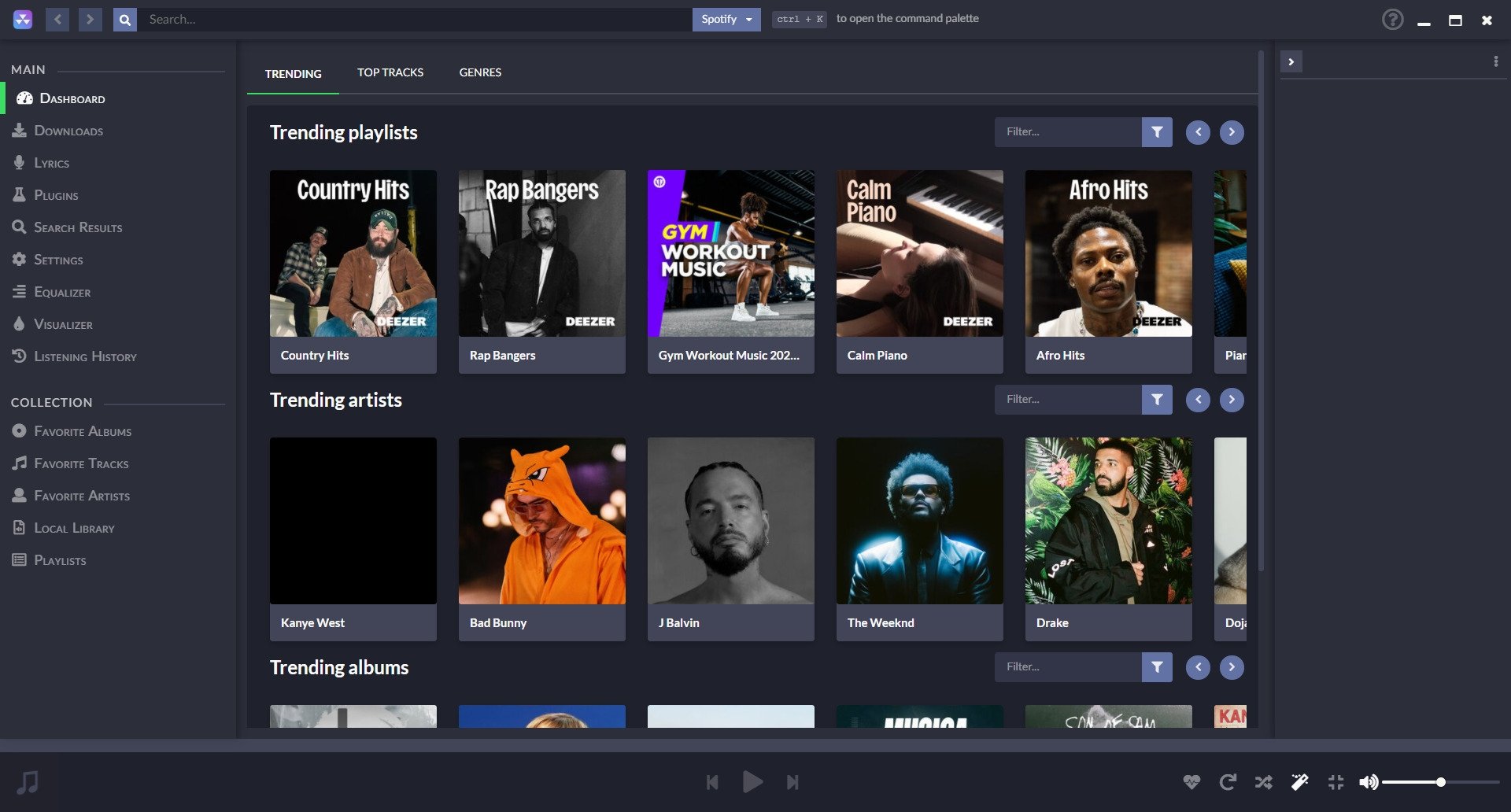Toggle shuffle playback
Viewport: 1511px width, 812px height.
1263,782
